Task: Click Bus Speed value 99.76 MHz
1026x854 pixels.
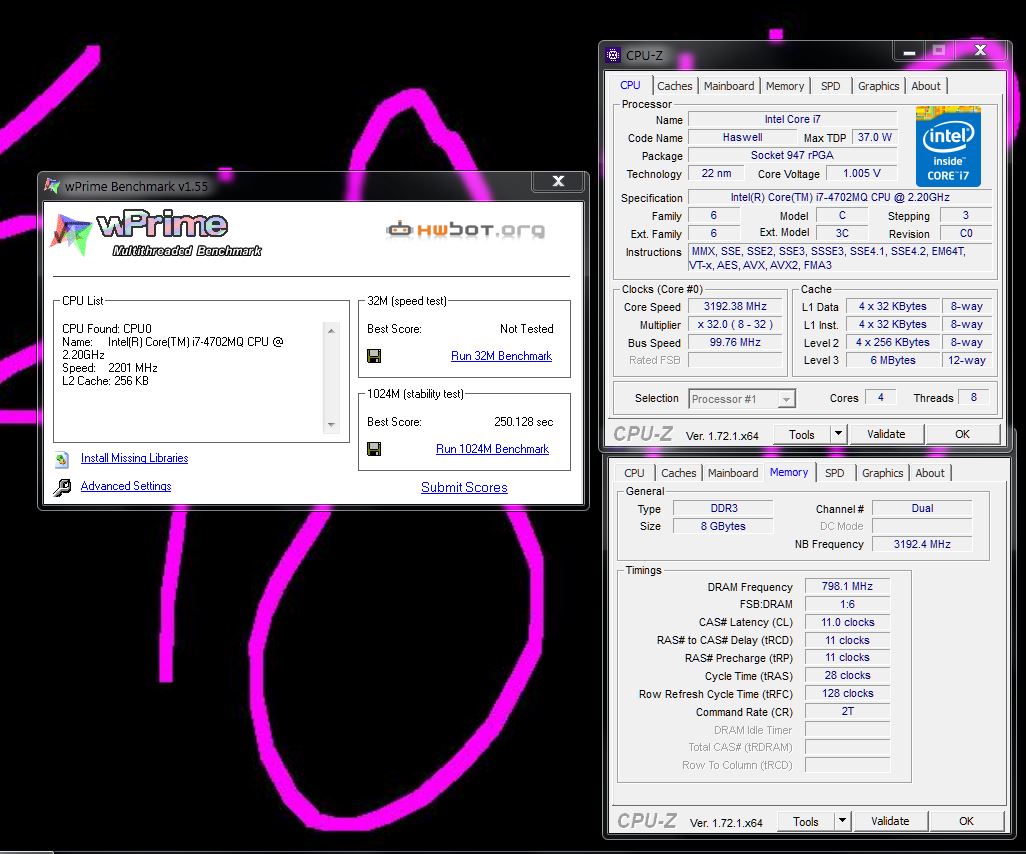Action: (x=735, y=342)
